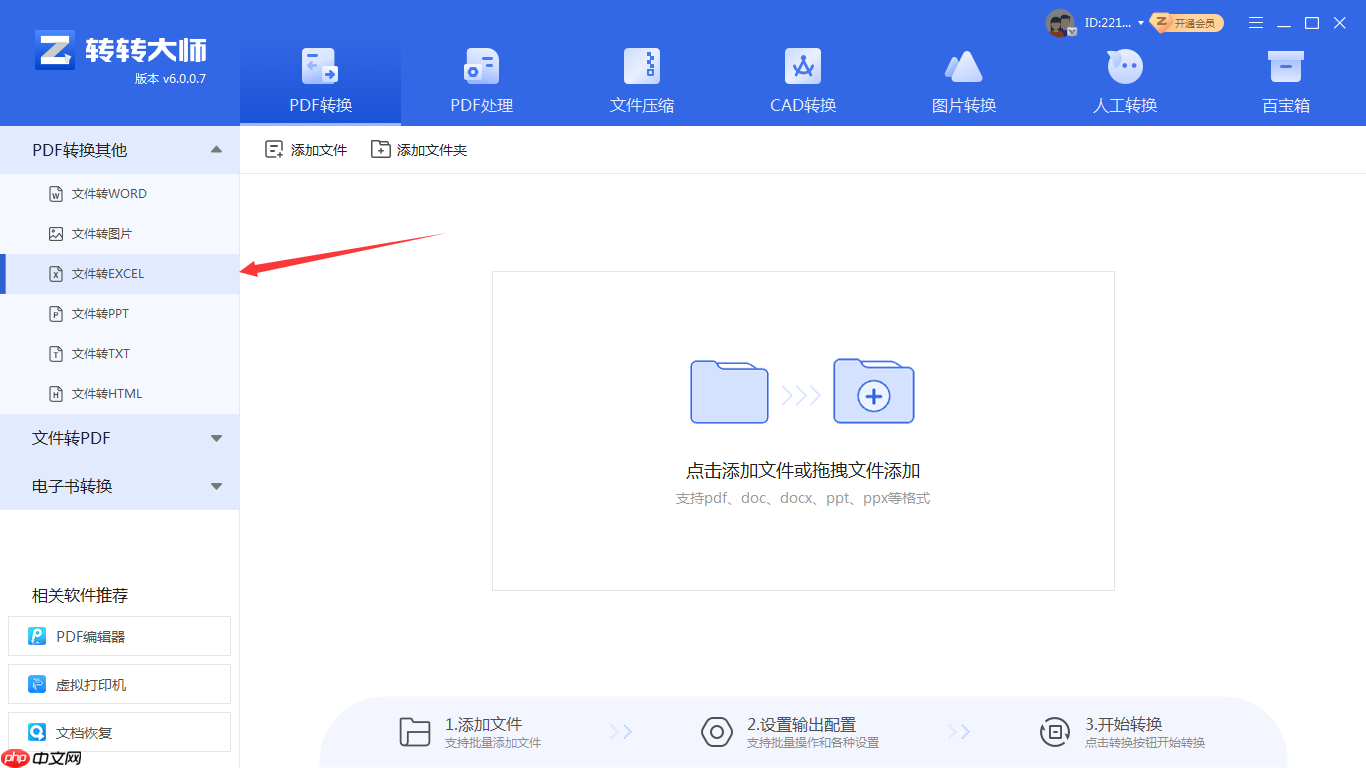The height and width of the screenshot is (768, 1366).
Task: Click the 文件转PPT slide icon
Action: coord(56,314)
